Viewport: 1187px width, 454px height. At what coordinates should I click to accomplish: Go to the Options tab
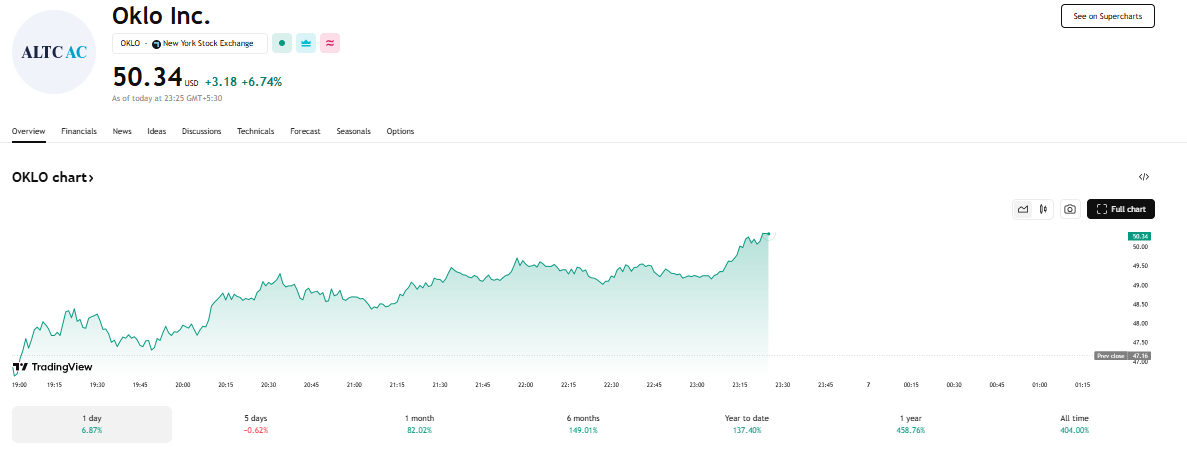click(400, 131)
